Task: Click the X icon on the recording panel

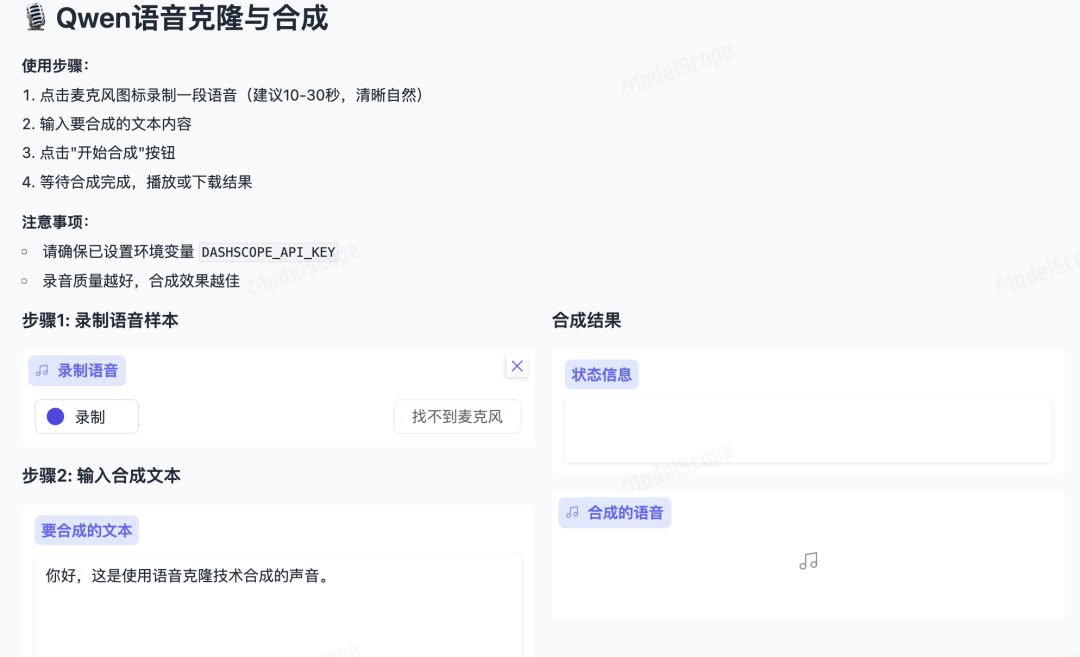Action: pos(517,366)
